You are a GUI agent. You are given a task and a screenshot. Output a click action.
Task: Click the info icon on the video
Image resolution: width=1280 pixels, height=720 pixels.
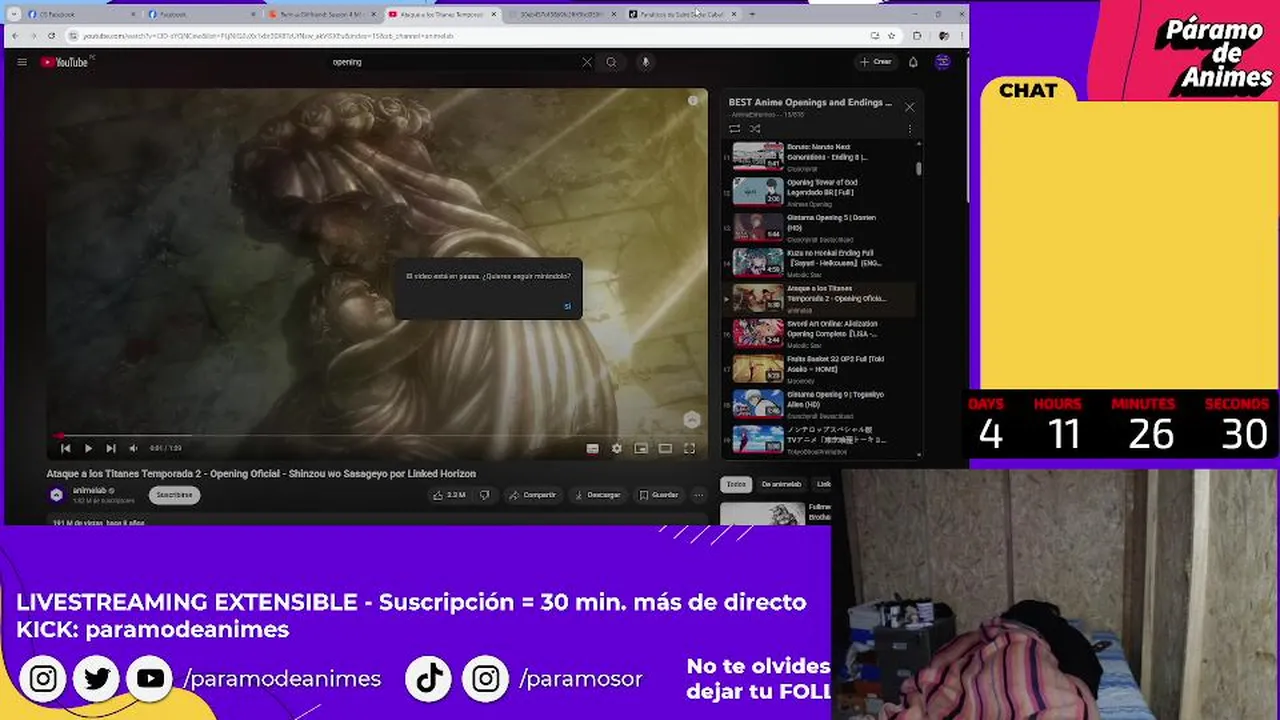[x=693, y=101]
